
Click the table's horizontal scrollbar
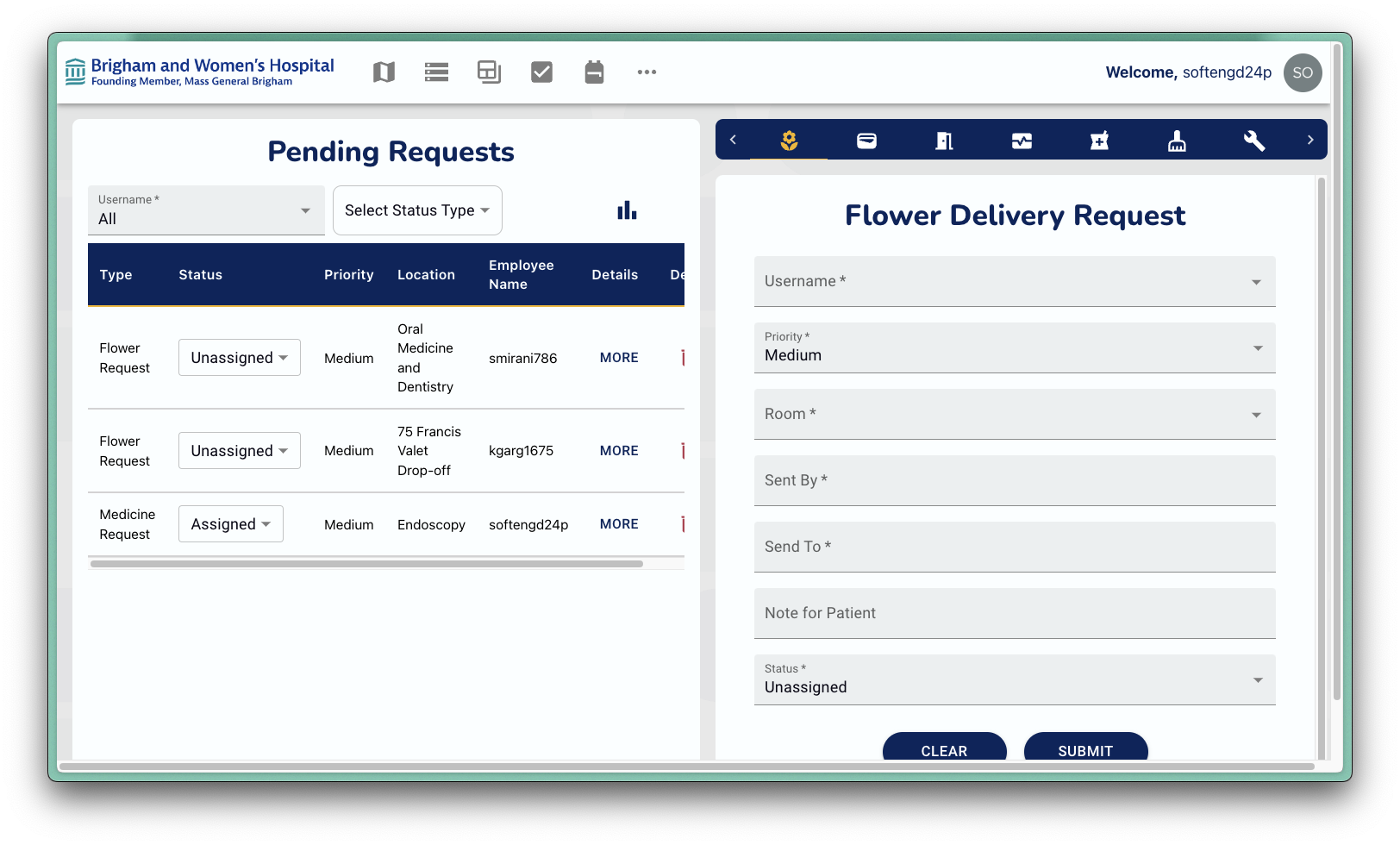(366, 564)
